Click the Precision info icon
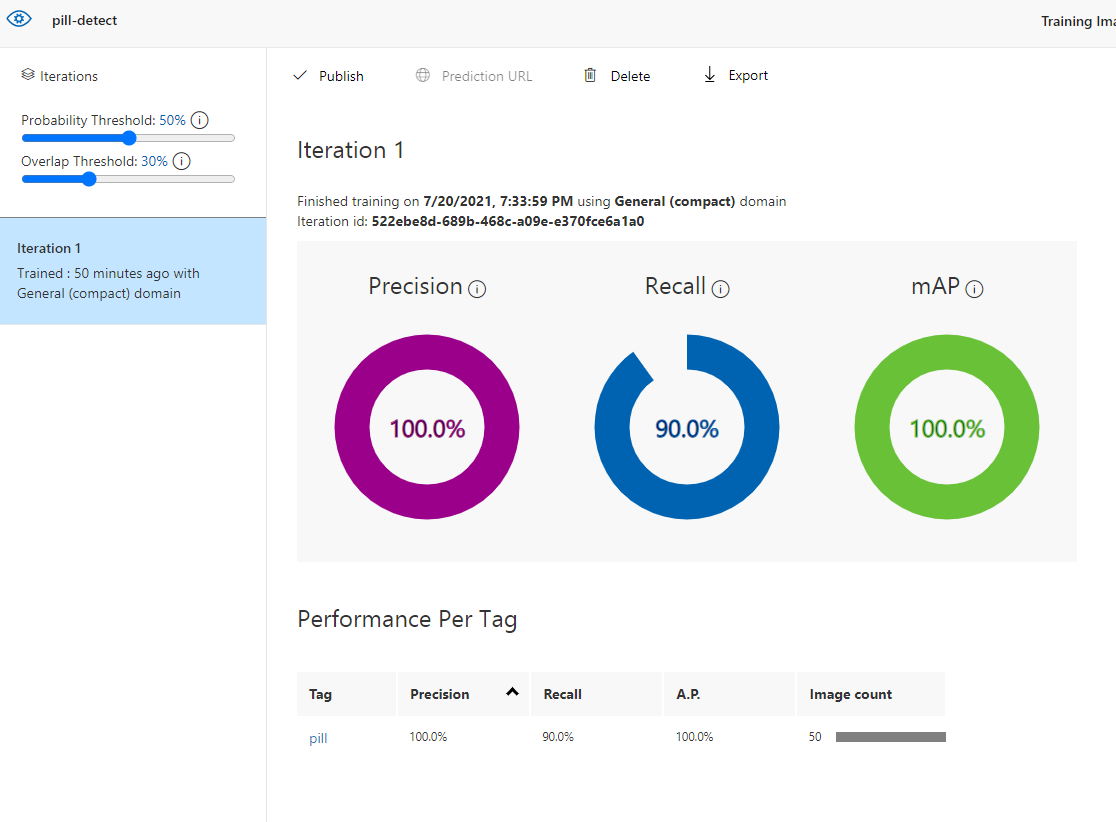 pos(477,289)
